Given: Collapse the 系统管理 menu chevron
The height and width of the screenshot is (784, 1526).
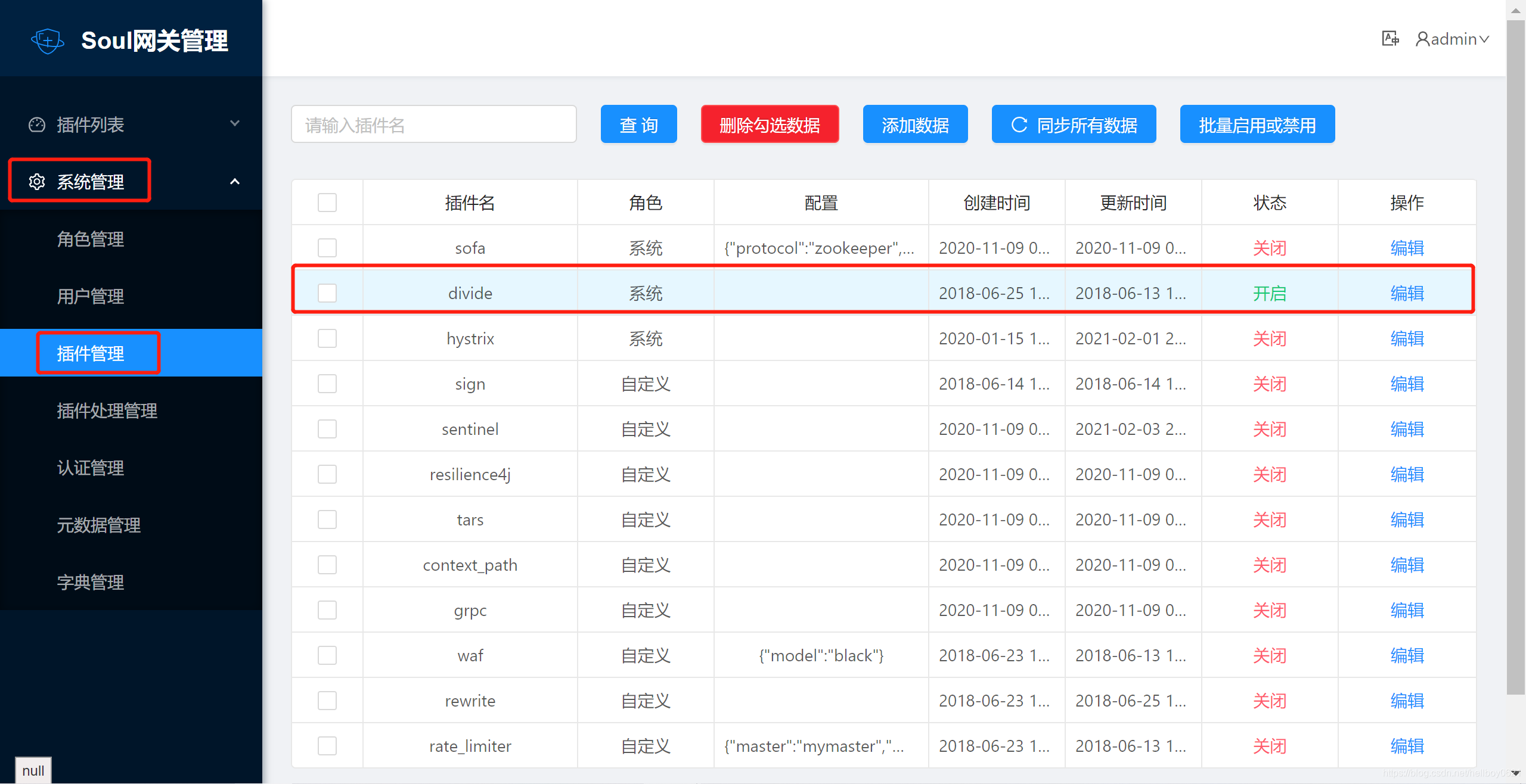Looking at the screenshot, I should (x=235, y=182).
